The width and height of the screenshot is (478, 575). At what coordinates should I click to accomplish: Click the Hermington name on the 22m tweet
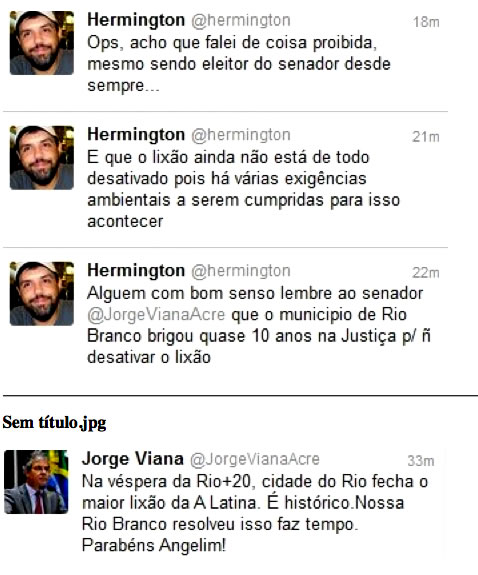coord(136,271)
